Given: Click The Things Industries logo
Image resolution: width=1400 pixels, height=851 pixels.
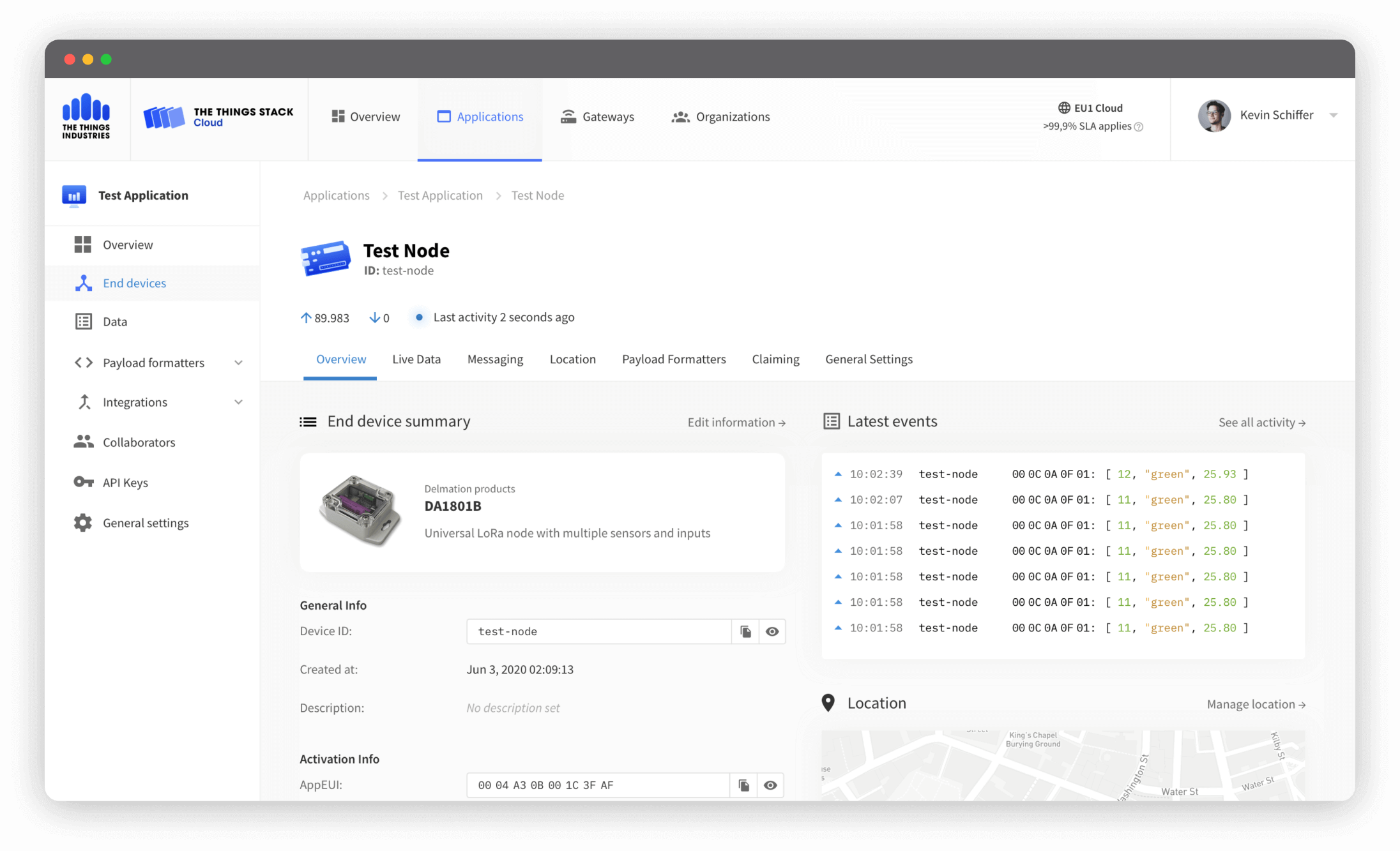Looking at the screenshot, I should 86,116.
